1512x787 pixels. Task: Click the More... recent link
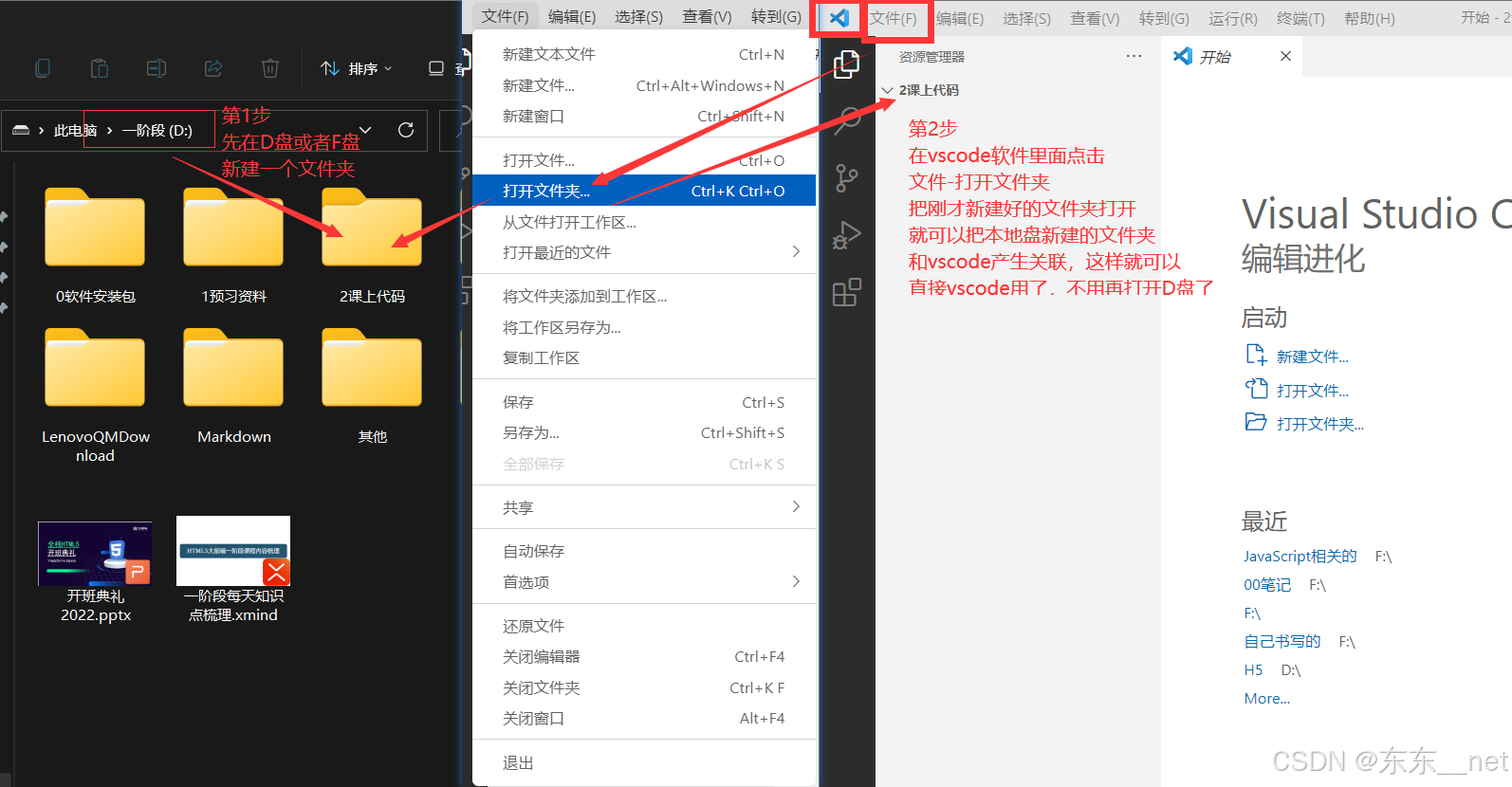tap(1266, 698)
